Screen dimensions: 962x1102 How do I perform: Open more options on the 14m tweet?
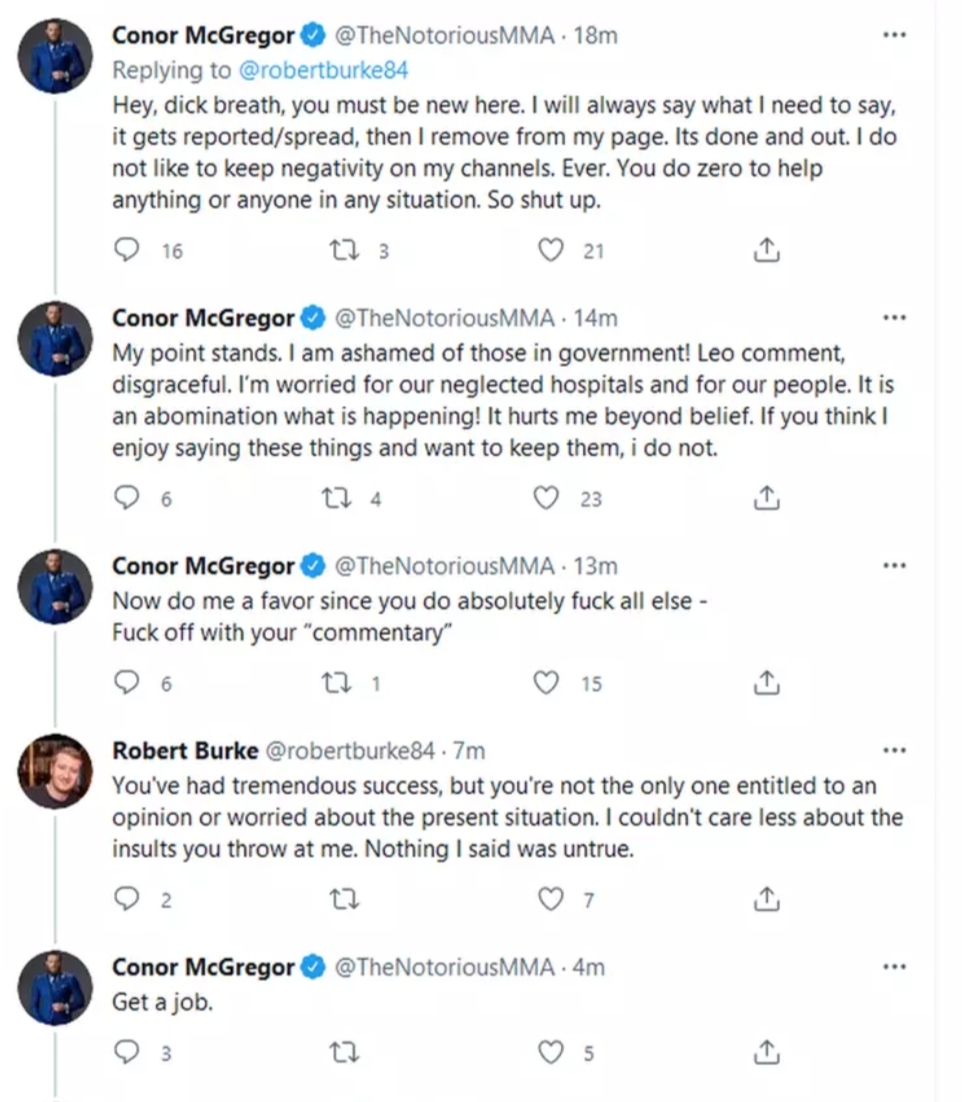(x=893, y=318)
